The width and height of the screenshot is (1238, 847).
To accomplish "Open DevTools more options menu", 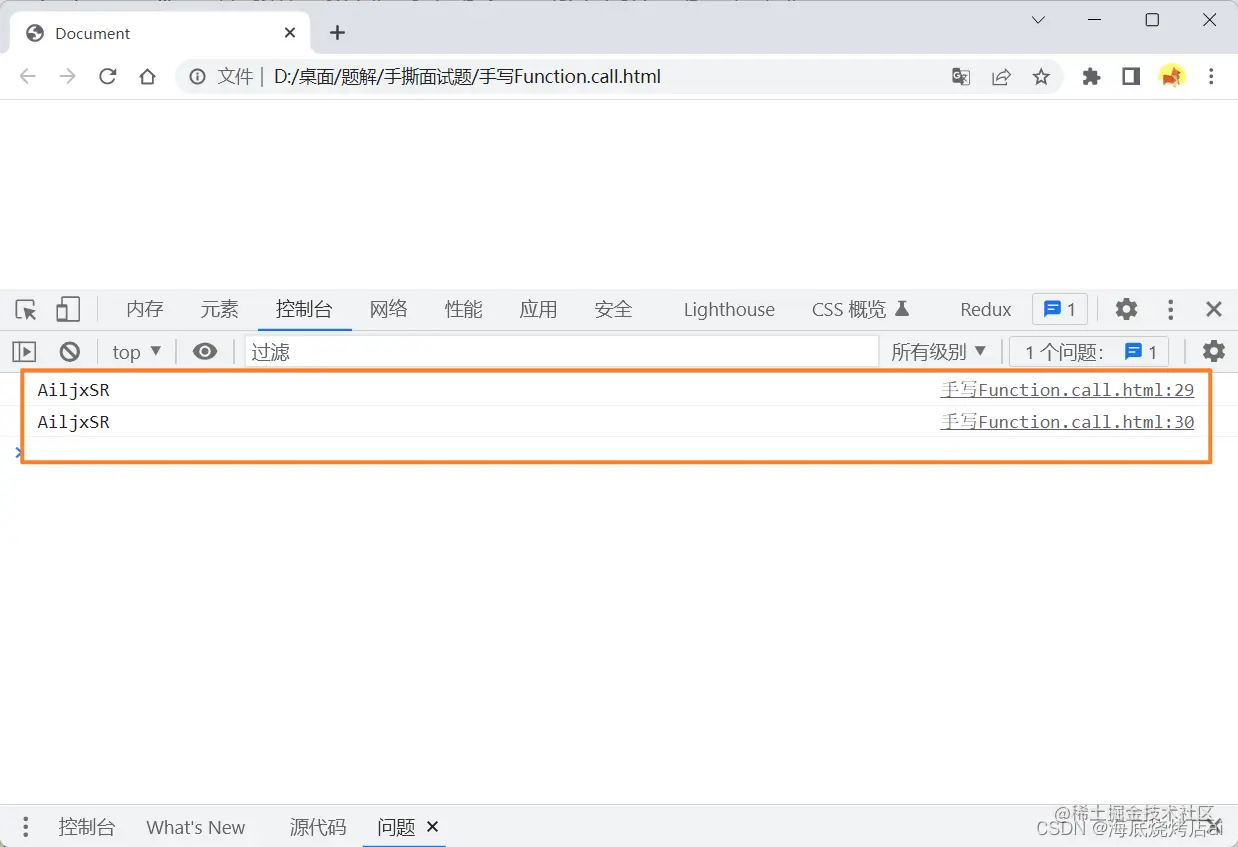I will tap(1170, 309).
